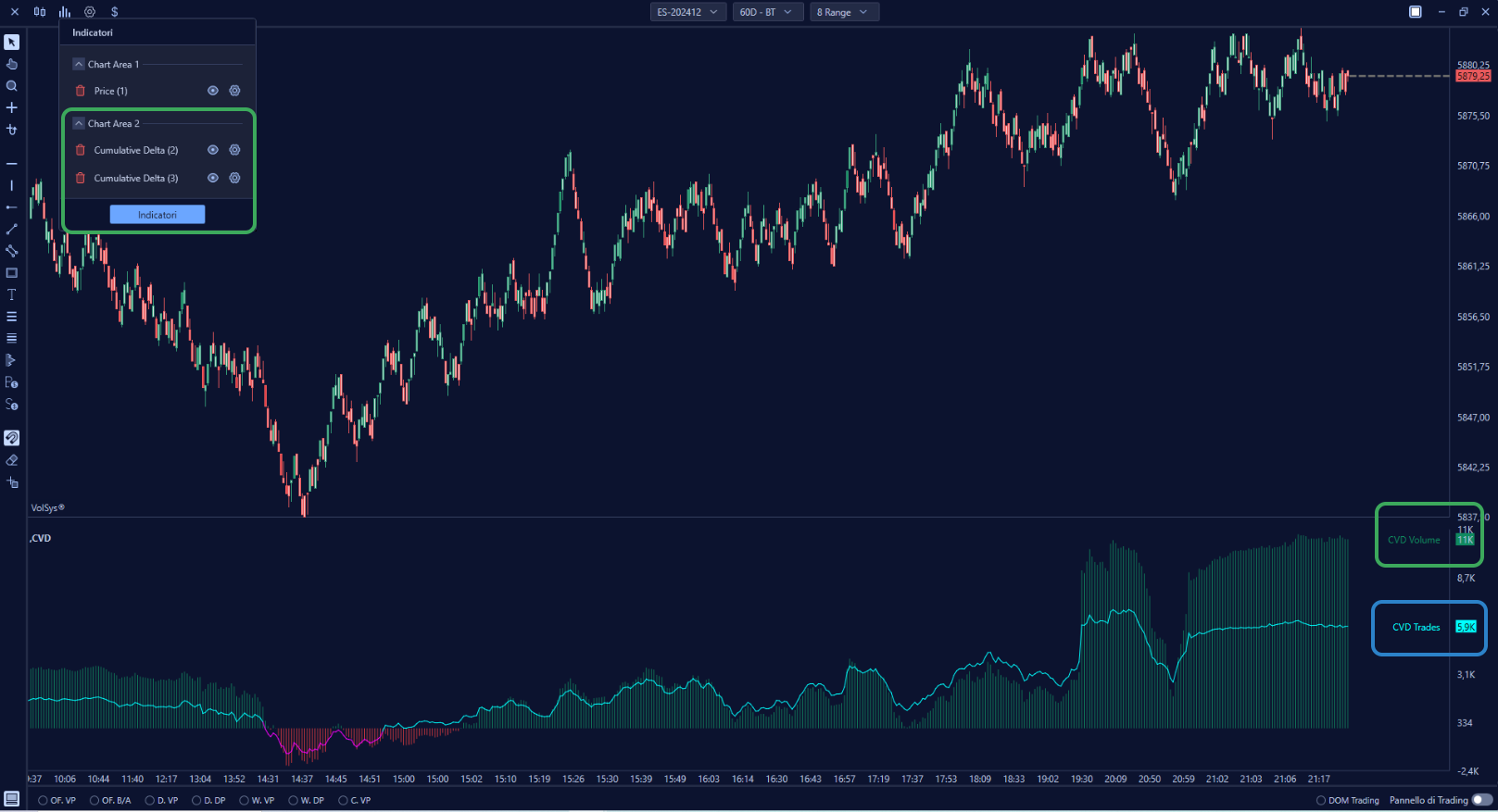Open settings for Price (1)
This screenshot has height=812, width=1498.
click(234, 91)
